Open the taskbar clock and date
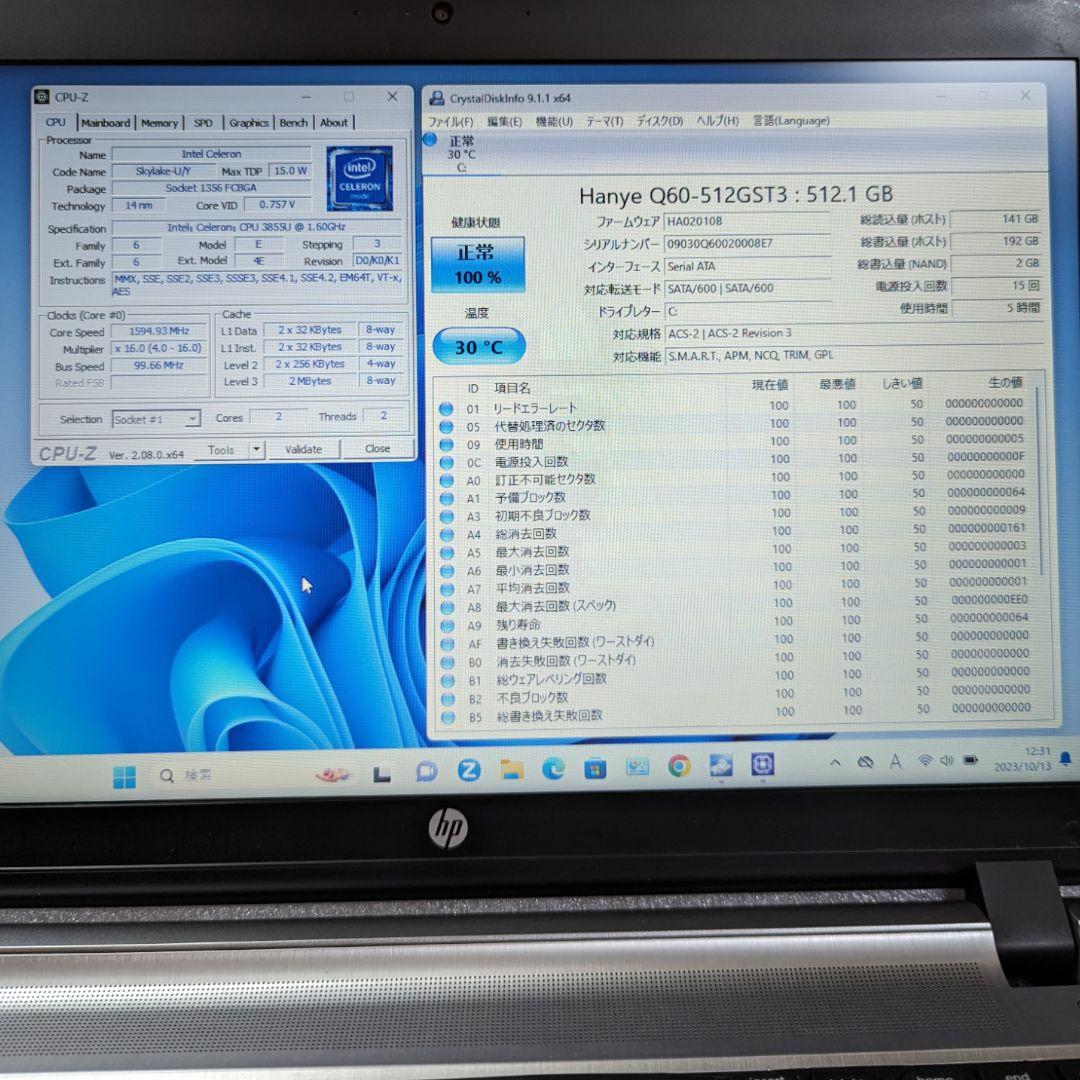The width and height of the screenshot is (1080, 1080). click(x=1023, y=759)
